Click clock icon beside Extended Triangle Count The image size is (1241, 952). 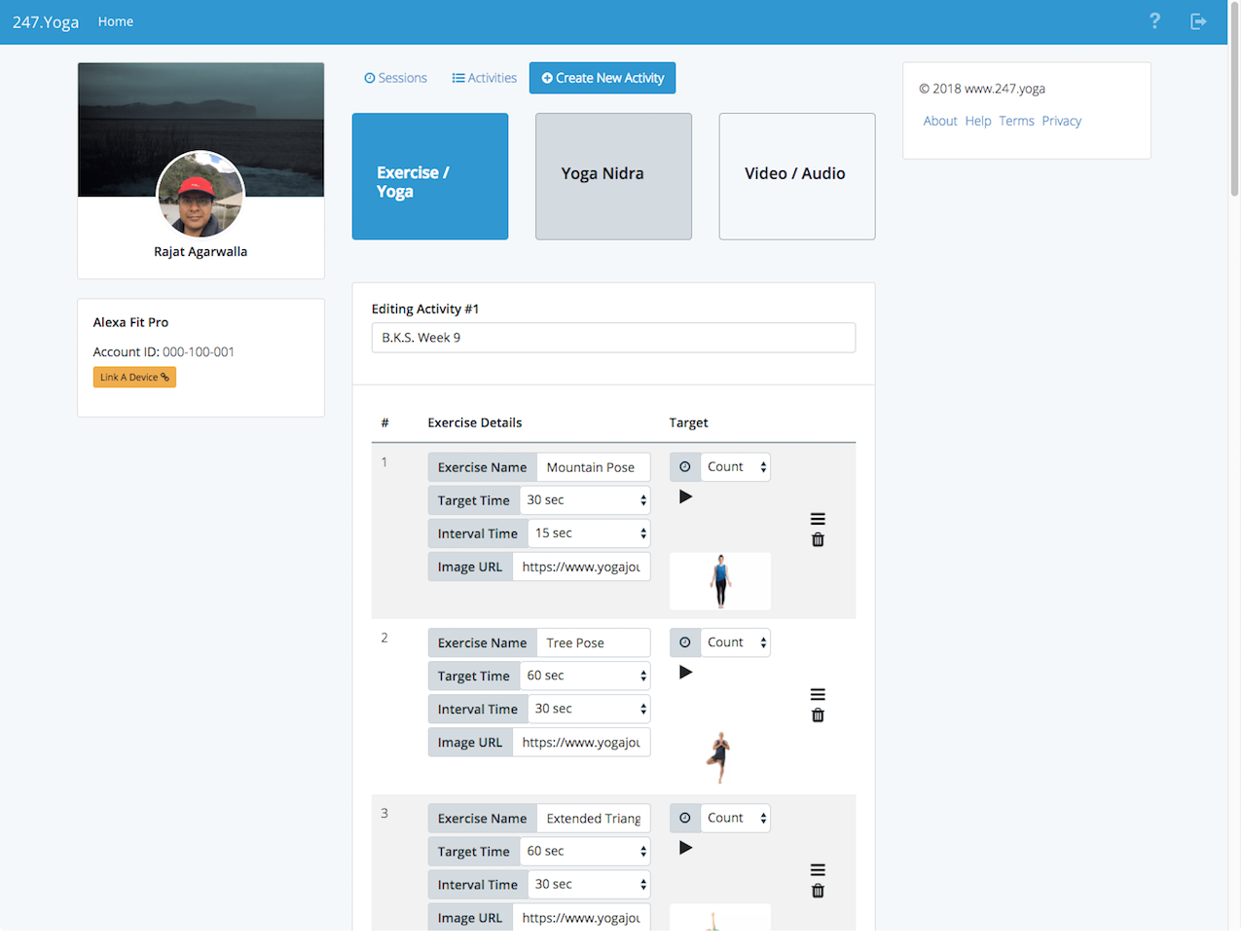[x=685, y=818]
